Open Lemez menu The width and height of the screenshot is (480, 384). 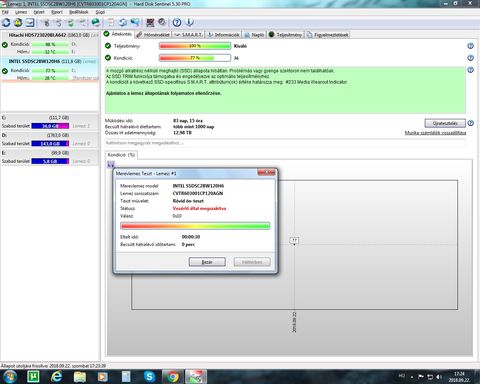[21, 12]
